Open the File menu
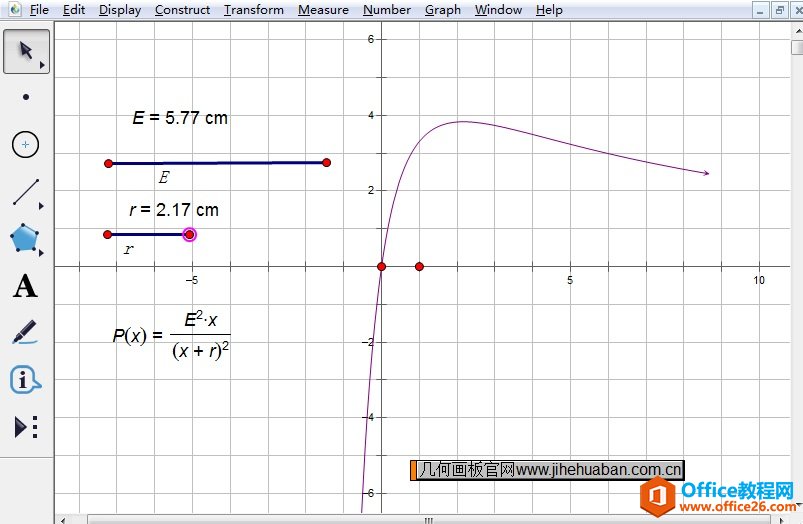Viewport: 803px width, 524px height. click(39, 10)
